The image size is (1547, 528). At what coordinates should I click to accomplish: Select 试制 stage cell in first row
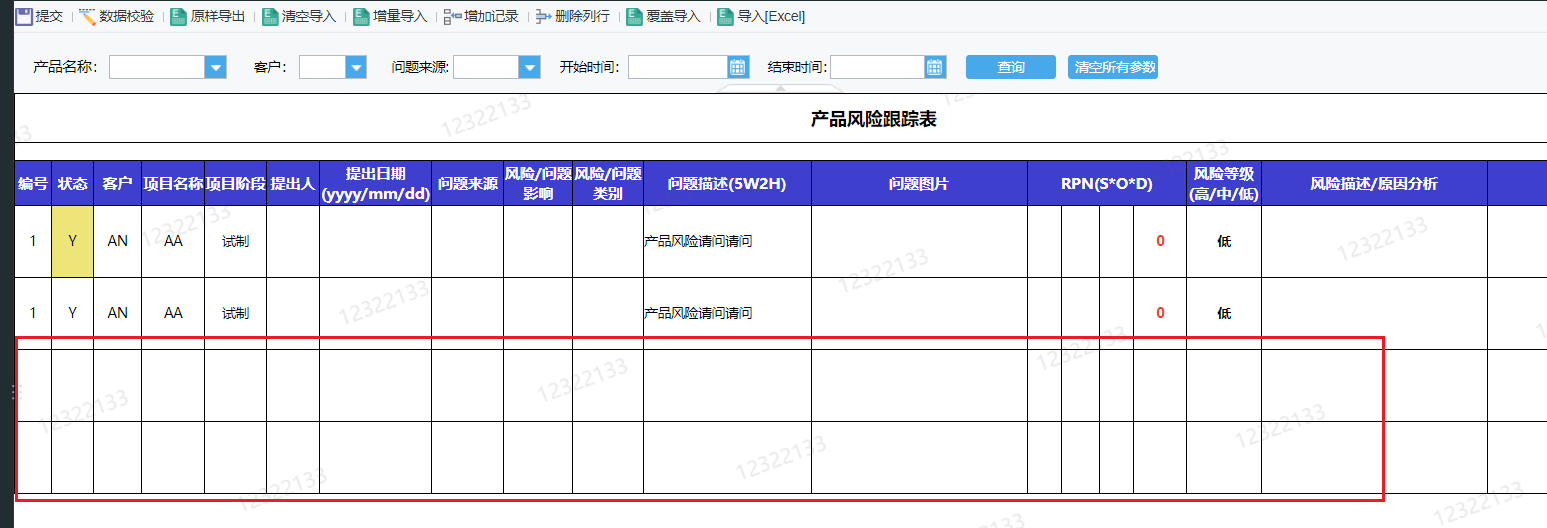[236, 241]
